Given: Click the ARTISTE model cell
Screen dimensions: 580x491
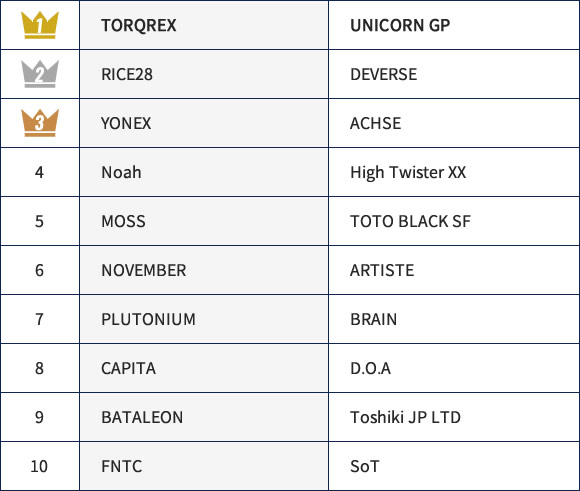Looking at the screenshot, I should (x=454, y=270).
